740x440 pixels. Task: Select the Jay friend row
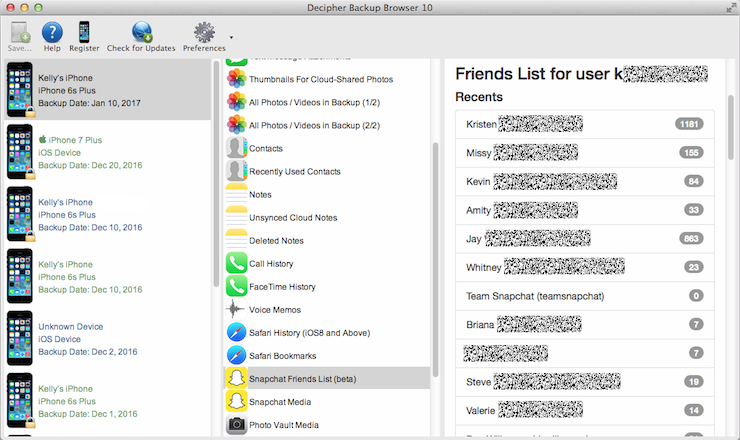tap(585, 239)
